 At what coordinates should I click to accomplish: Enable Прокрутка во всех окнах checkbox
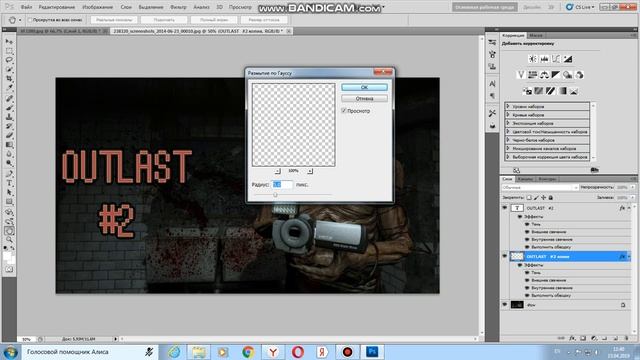(x=30, y=20)
